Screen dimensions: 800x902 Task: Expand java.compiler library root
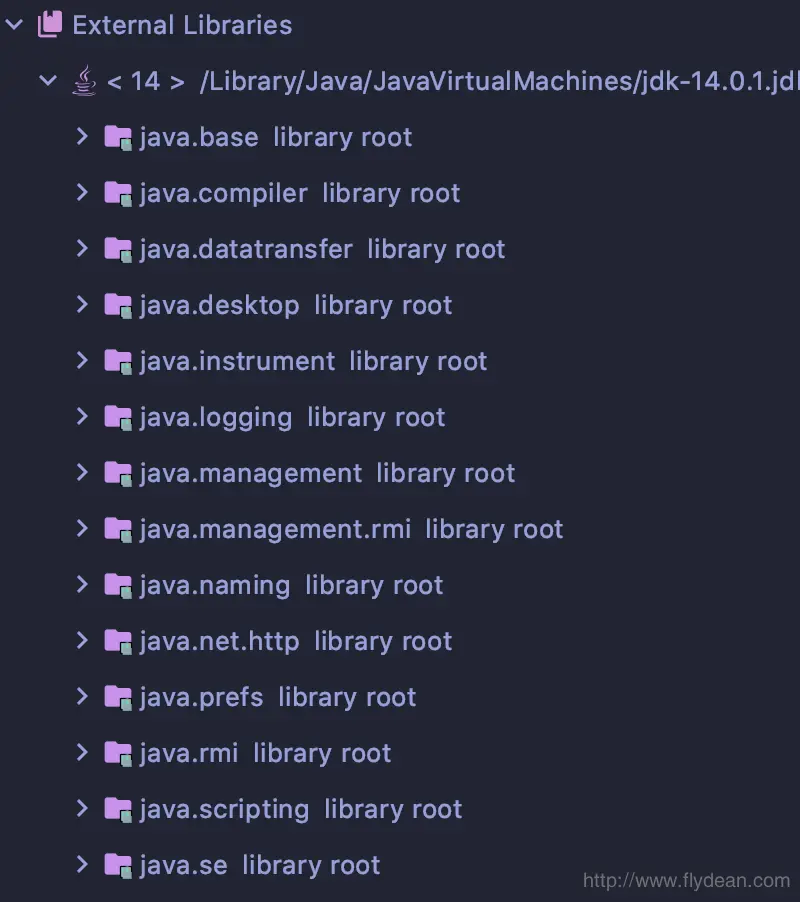pyautogui.click(x=82, y=193)
